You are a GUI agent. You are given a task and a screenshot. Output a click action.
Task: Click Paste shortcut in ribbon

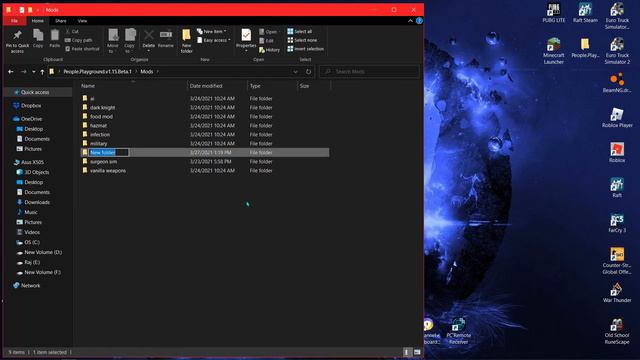click(82, 49)
